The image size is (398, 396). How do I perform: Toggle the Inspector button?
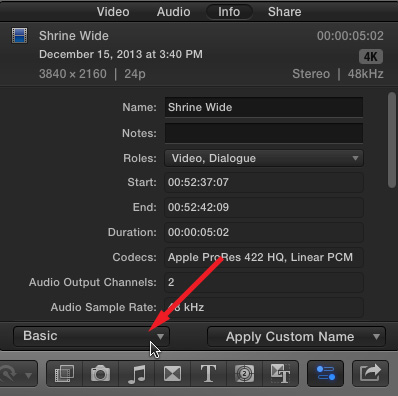pos(325,373)
